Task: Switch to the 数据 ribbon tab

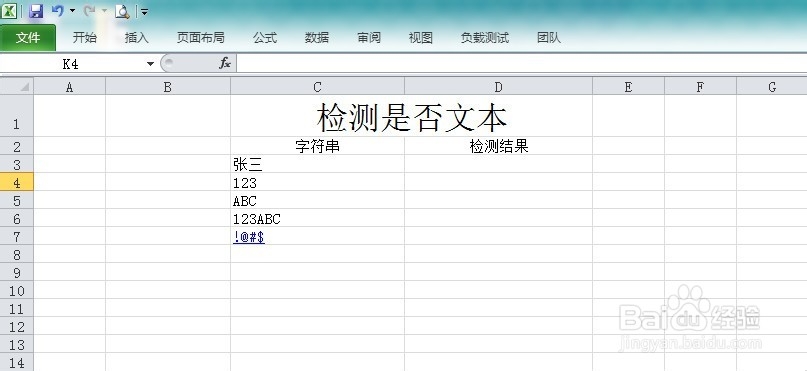Action: [317, 38]
